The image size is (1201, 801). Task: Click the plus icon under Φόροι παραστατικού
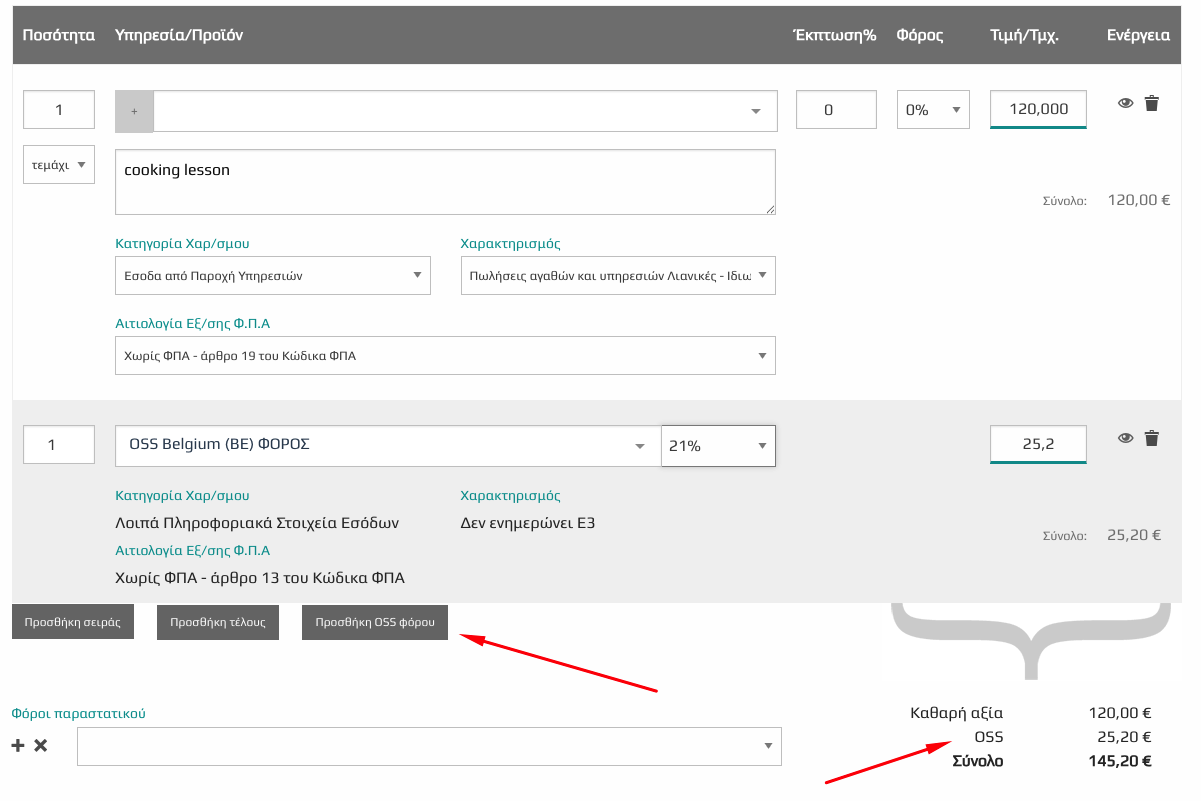[18, 745]
